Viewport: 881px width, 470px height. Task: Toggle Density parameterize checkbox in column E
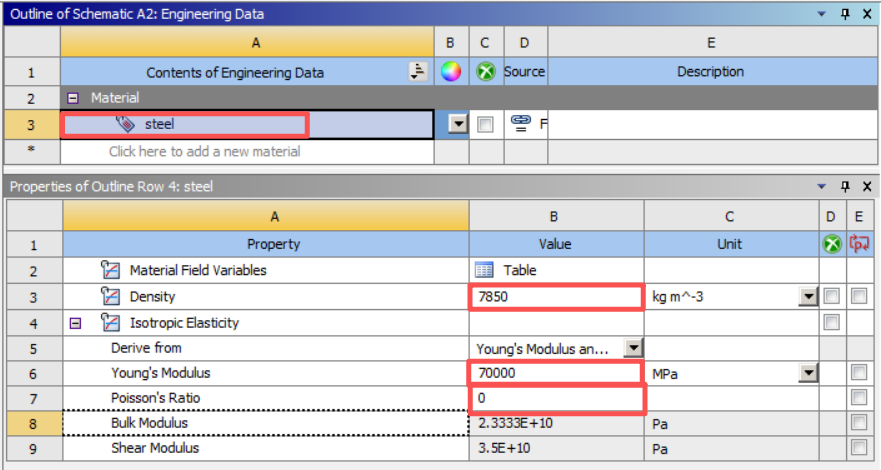(859, 296)
